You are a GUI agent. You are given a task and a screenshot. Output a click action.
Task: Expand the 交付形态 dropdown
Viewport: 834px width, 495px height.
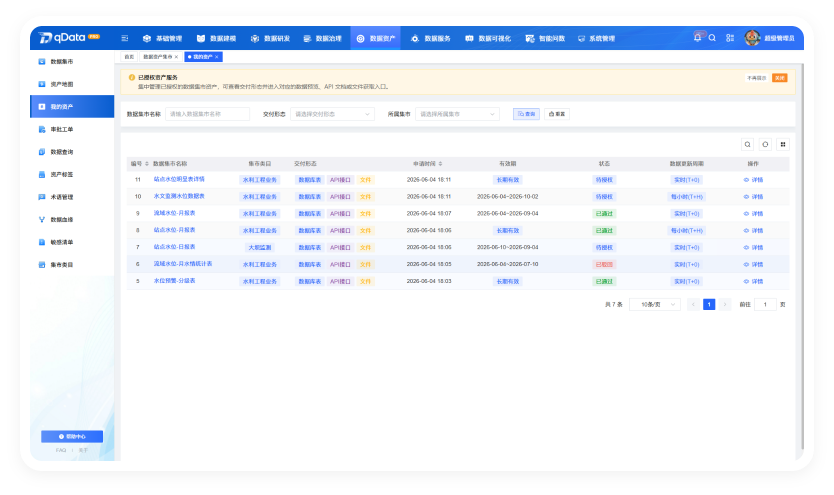[332, 114]
